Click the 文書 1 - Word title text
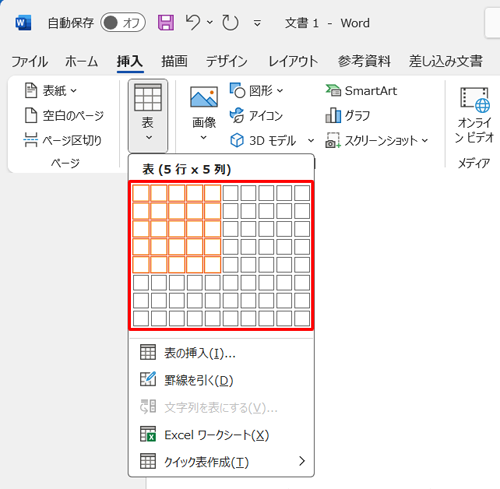Viewport: 500px width, 489px height. click(x=327, y=23)
